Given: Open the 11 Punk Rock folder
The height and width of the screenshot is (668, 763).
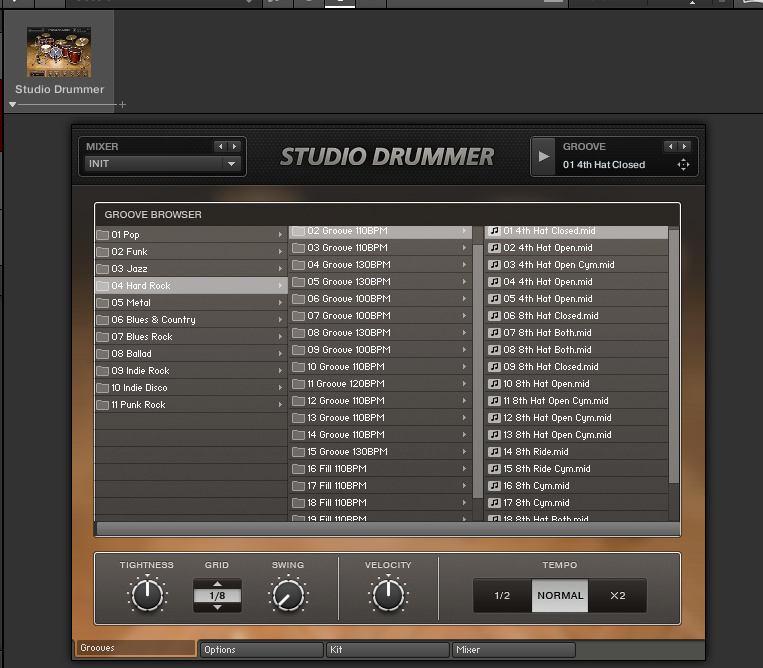Looking at the screenshot, I should (191, 405).
